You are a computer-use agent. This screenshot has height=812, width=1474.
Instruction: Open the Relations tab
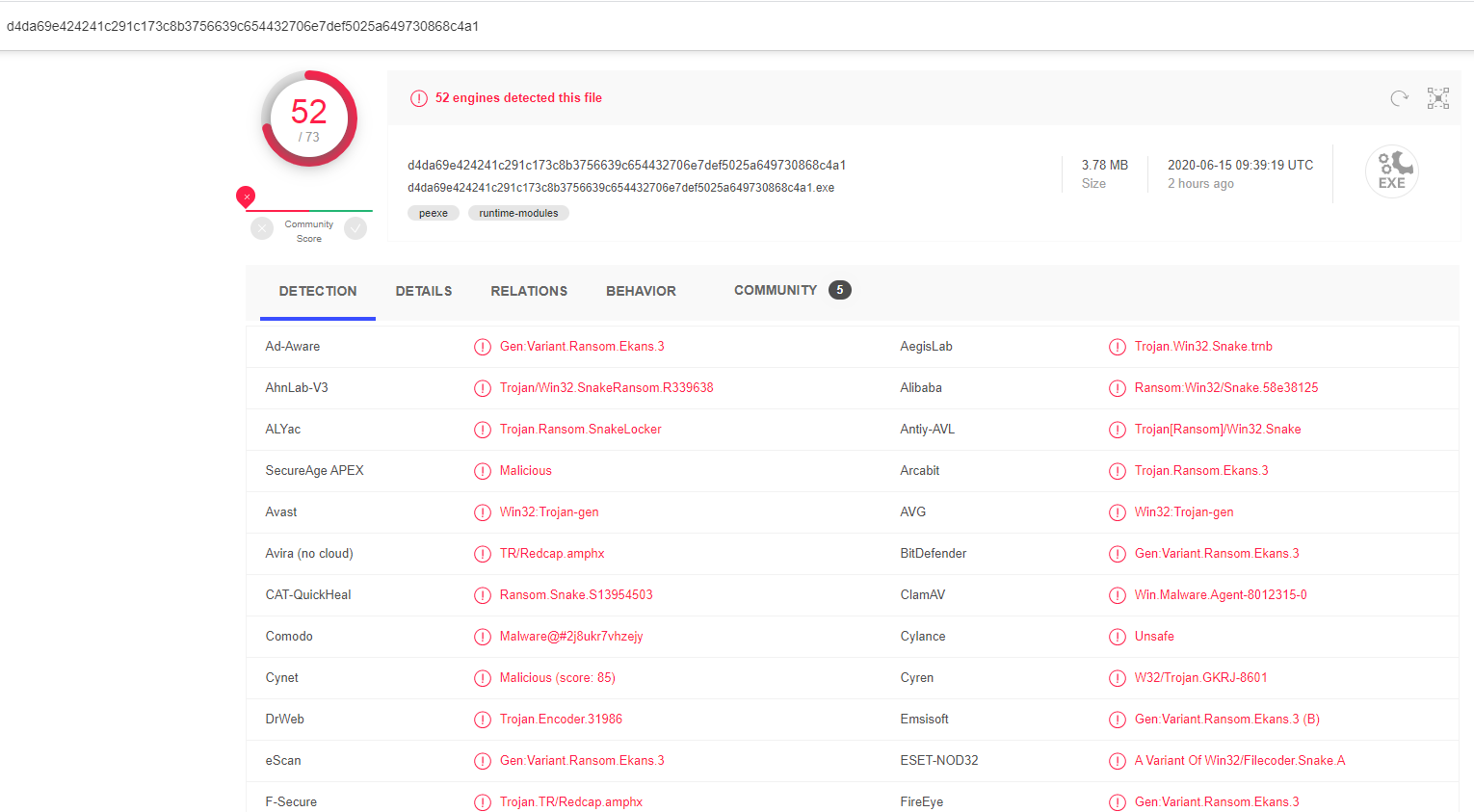point(529,291)
